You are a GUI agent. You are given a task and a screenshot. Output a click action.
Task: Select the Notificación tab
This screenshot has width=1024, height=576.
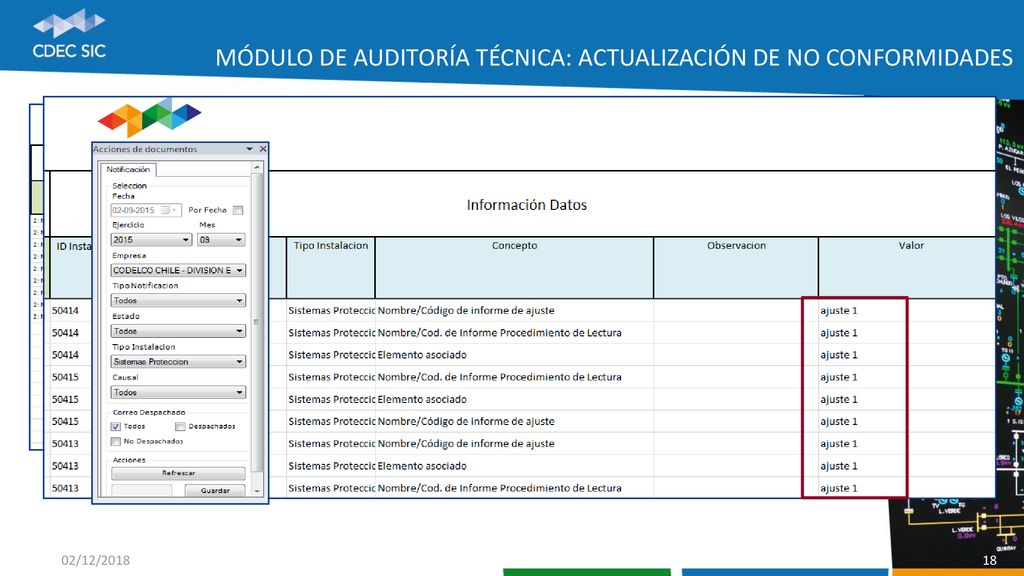128,169
